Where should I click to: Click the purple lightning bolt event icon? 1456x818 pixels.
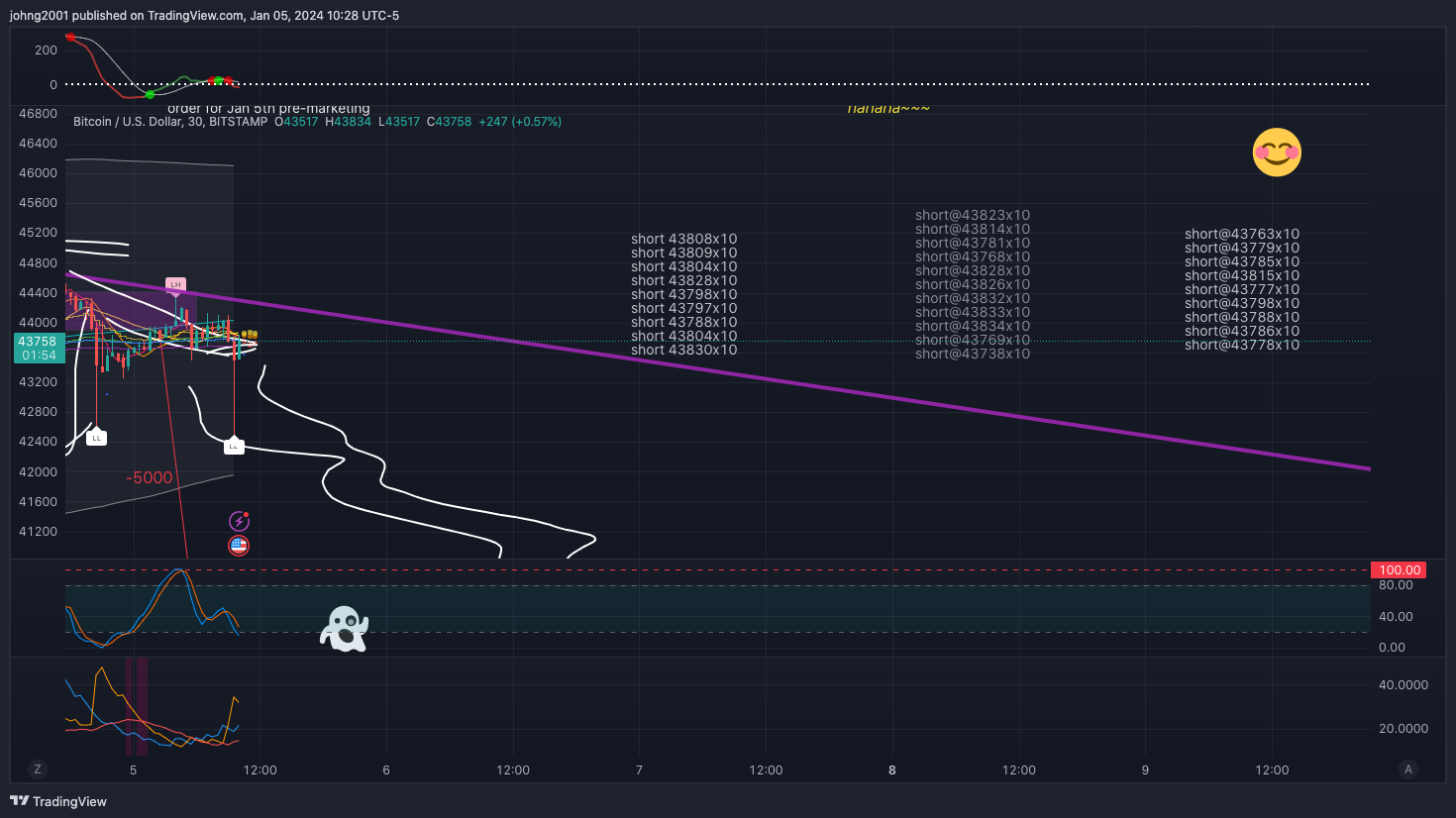coord(239,521)
